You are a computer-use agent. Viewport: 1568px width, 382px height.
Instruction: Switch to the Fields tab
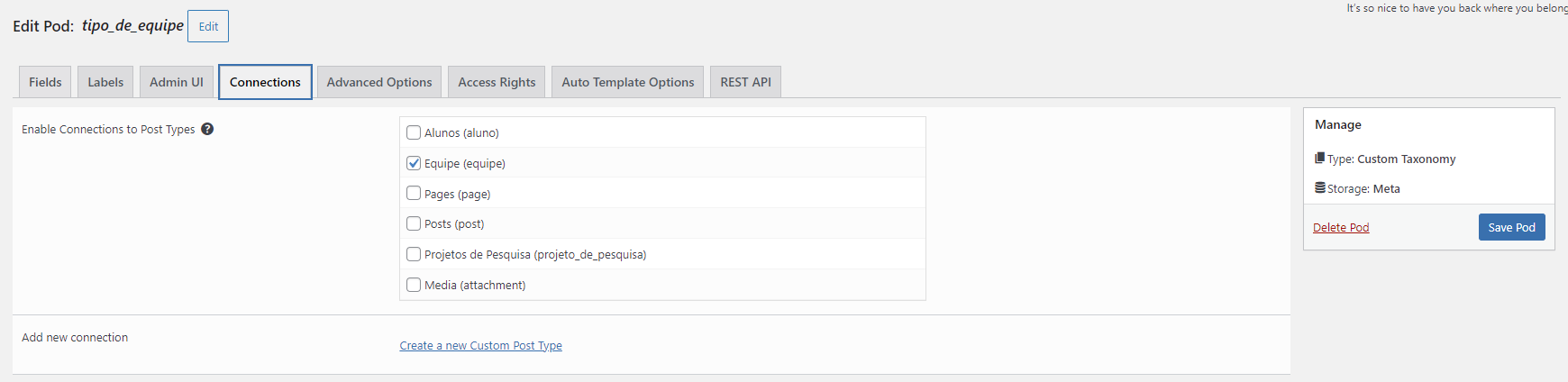[45, 82]
